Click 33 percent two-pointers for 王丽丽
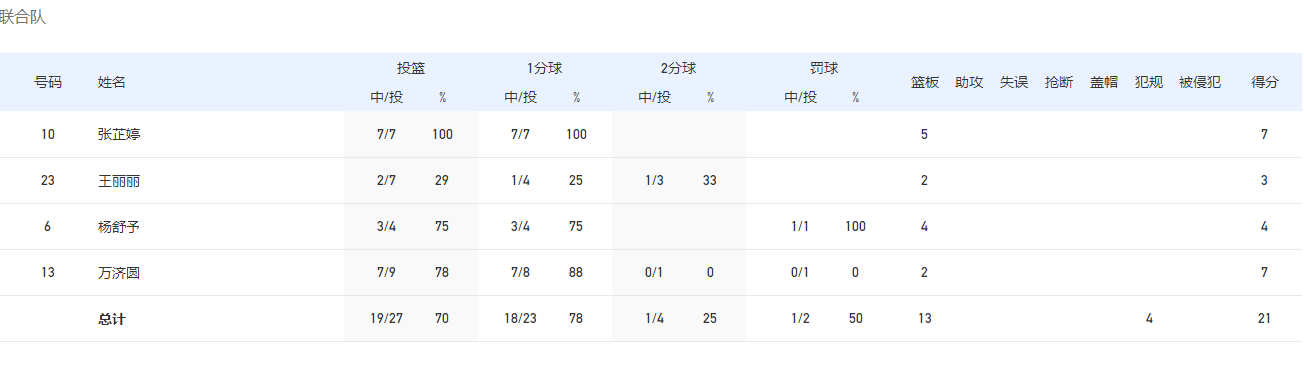The width and height of the screenshot is (1304, 367). pos(710,180)
